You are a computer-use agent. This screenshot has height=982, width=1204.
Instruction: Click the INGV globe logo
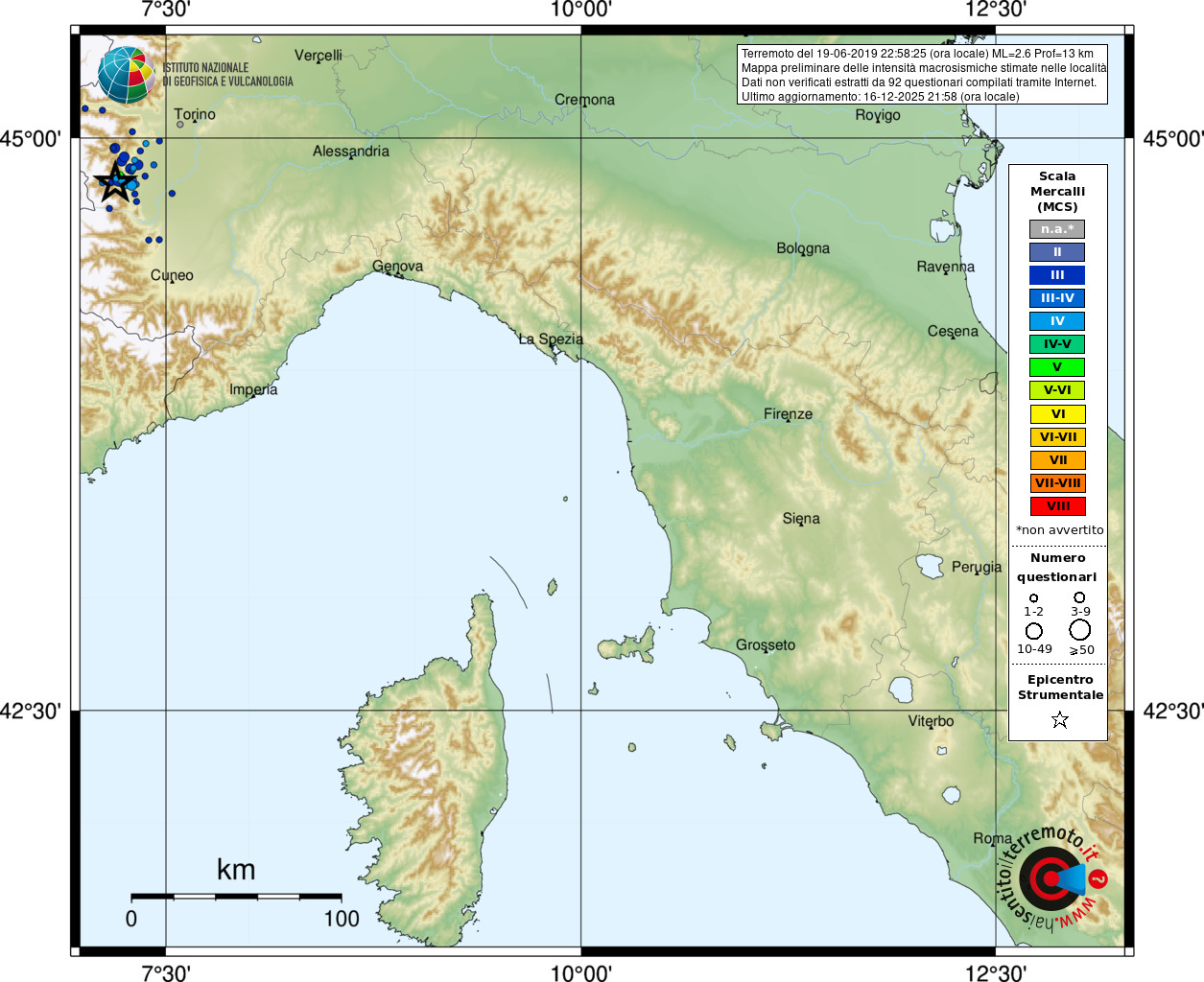[127, 75]
